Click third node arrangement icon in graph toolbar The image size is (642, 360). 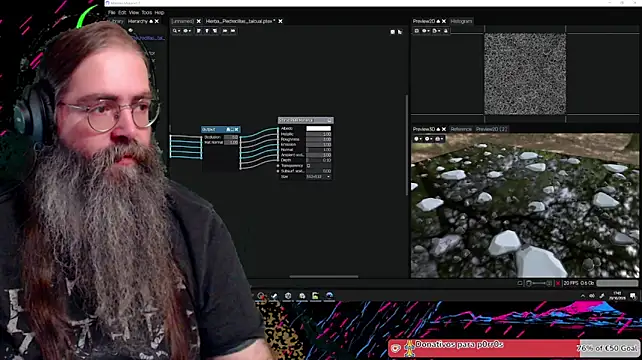point(215,31)
